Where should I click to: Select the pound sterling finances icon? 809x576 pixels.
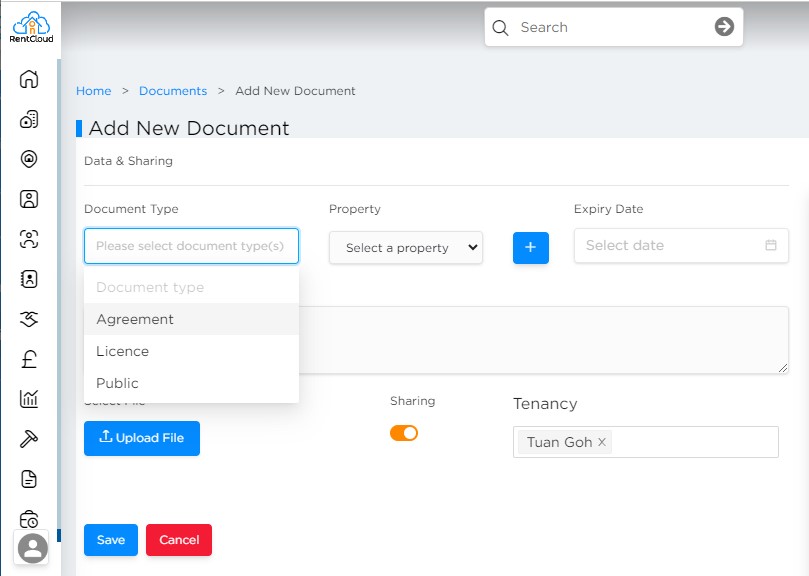[x=30, y=359]
